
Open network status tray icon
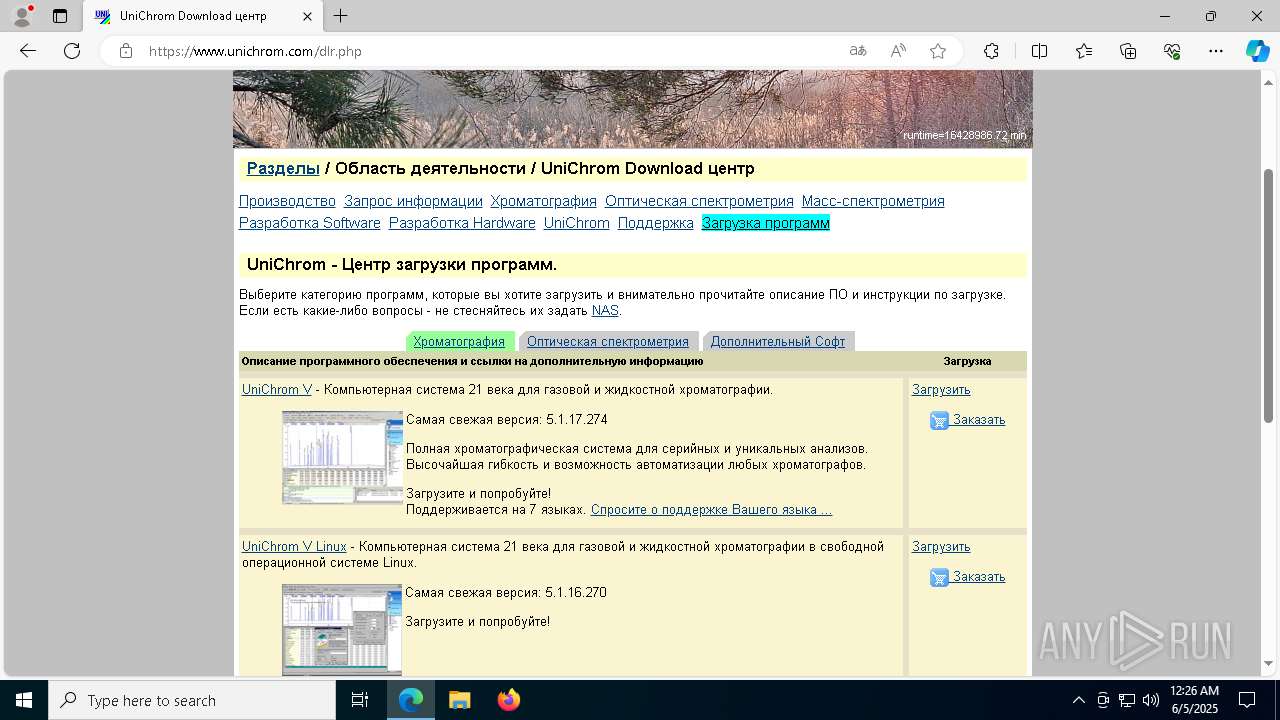(1127, 700)
